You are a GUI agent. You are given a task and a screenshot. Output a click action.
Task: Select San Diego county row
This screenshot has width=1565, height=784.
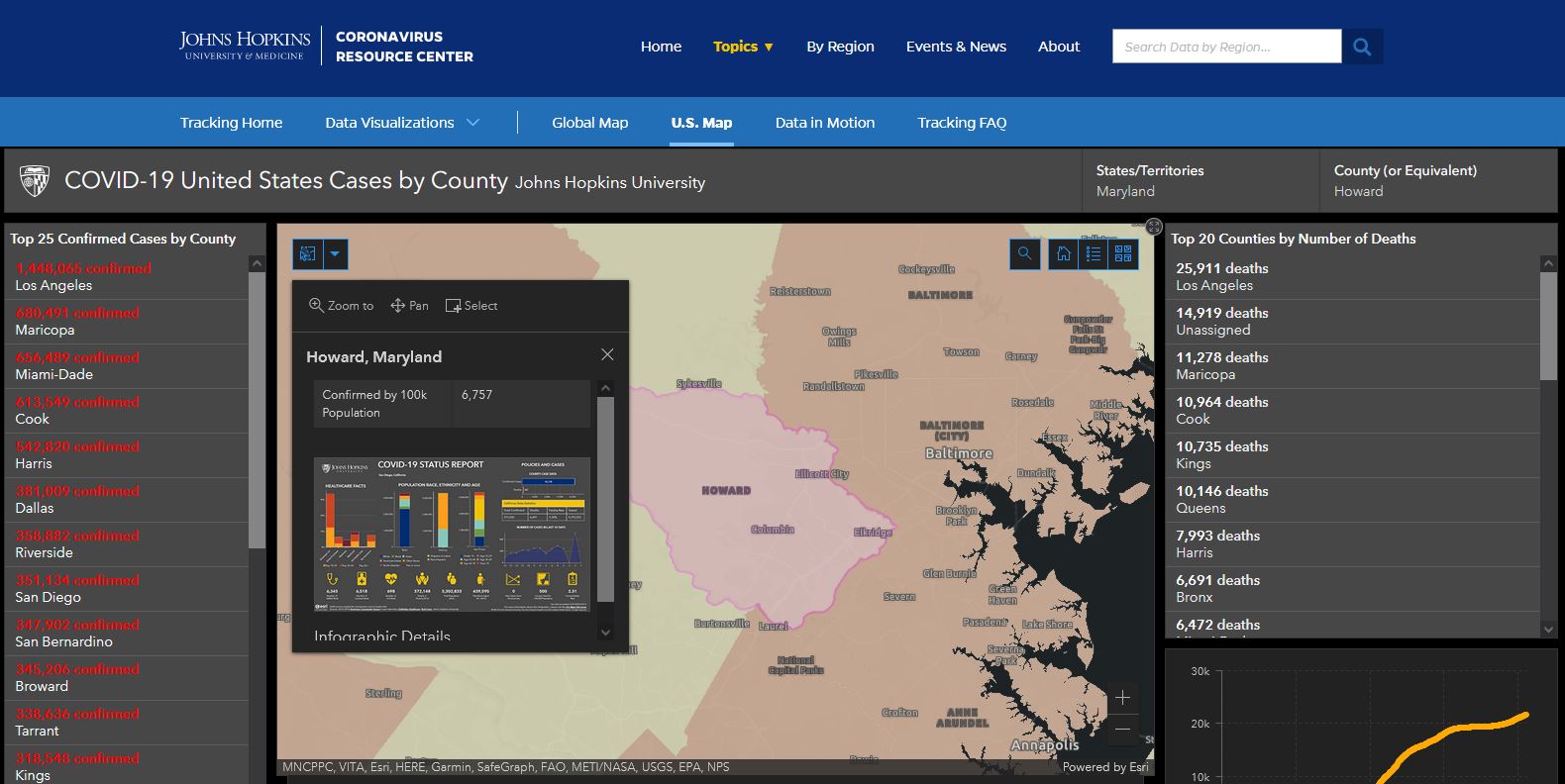[x=127, y=589]
